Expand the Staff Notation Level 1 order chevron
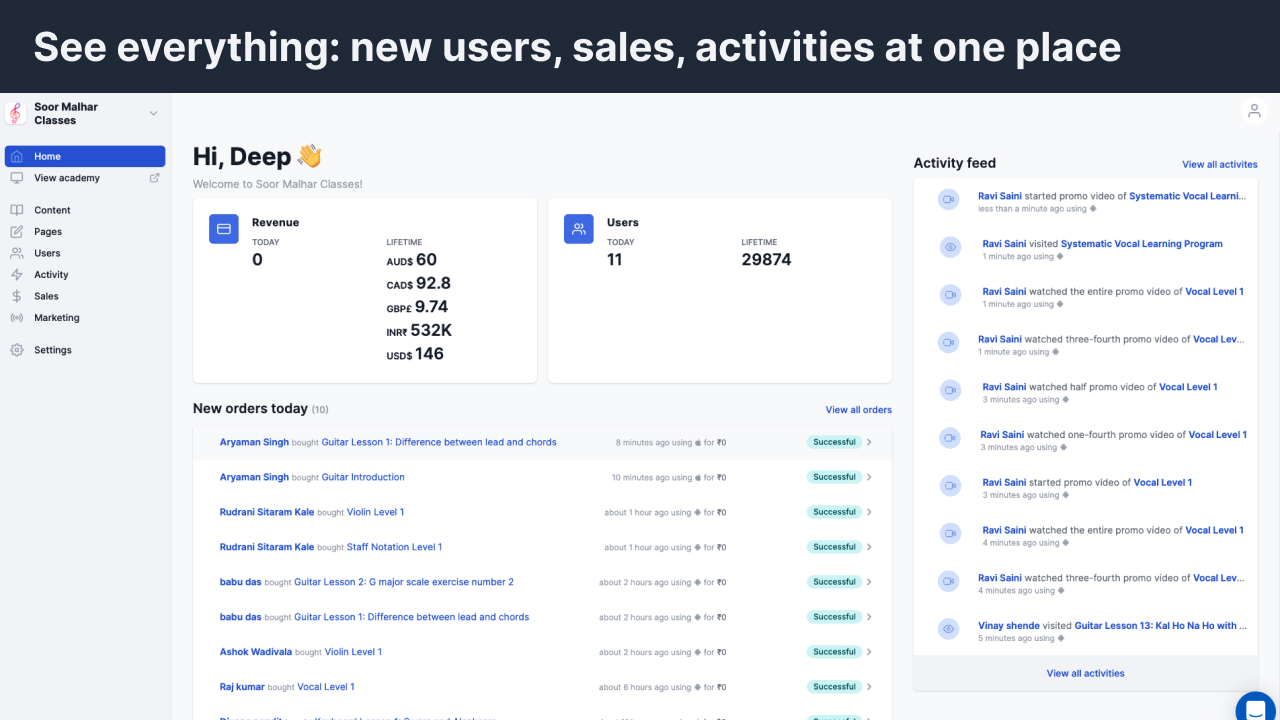 coord(869,547)
